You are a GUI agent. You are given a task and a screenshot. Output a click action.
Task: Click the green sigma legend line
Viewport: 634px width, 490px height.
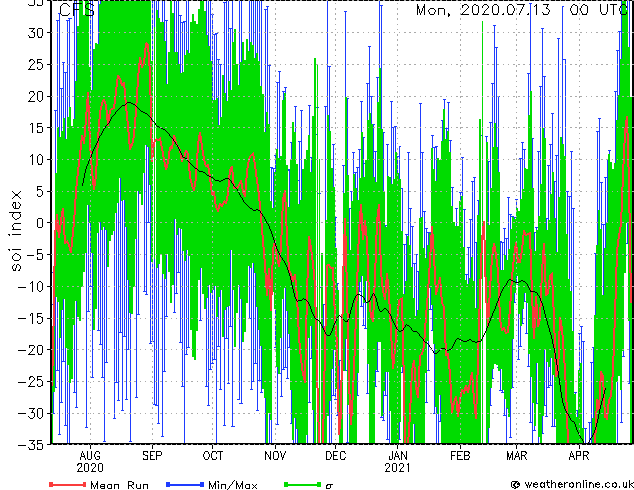(x=303, y=484)
